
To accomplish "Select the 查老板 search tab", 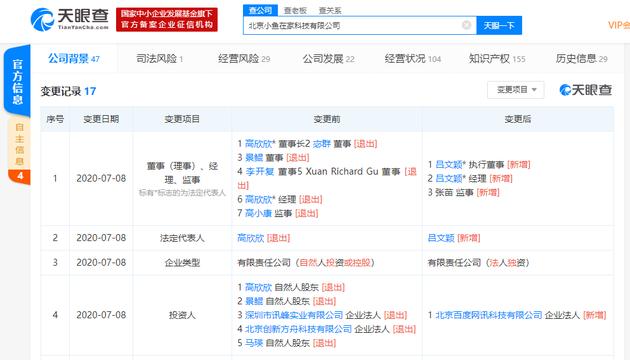I will tap(295, 10).
